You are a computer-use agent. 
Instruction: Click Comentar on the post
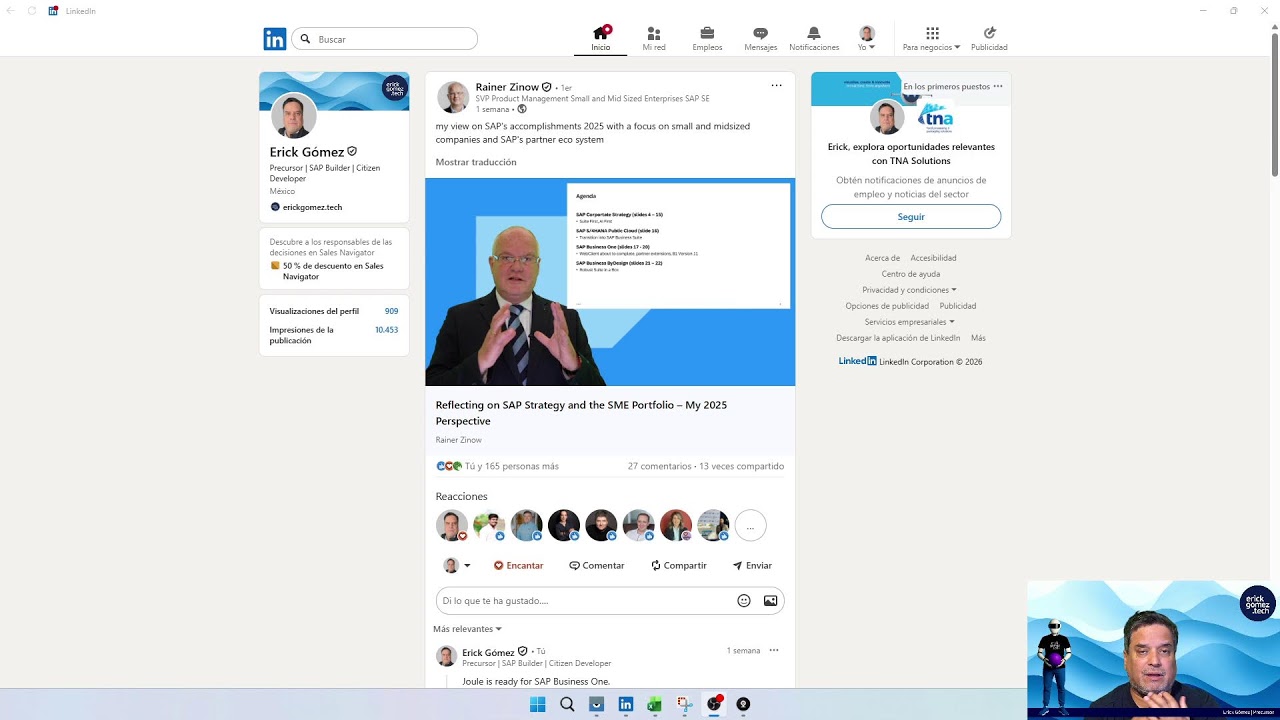point(597,566)
